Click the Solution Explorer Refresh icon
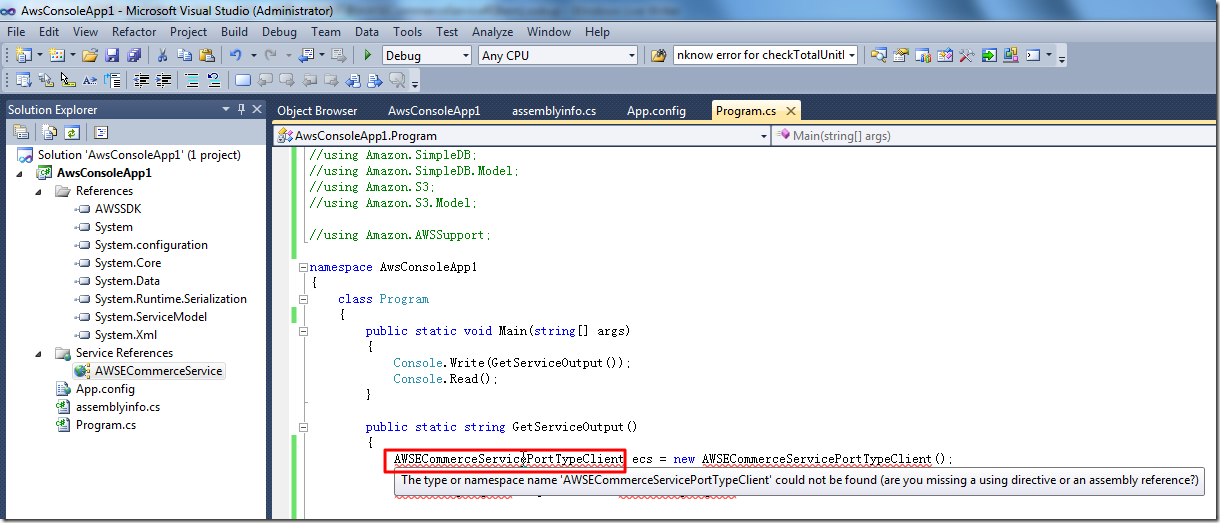The height and width of the screenshot is (523, 1220). coord(72,132)
